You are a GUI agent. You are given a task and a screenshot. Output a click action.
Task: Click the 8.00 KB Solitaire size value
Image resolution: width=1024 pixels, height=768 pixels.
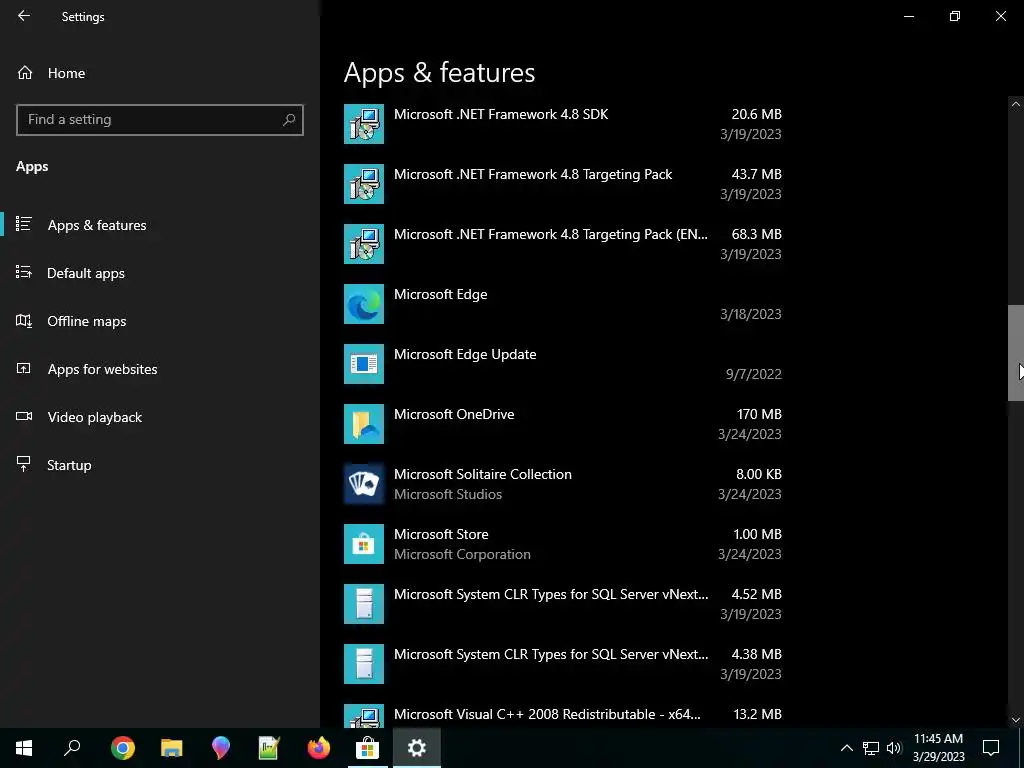click(759, 474)
